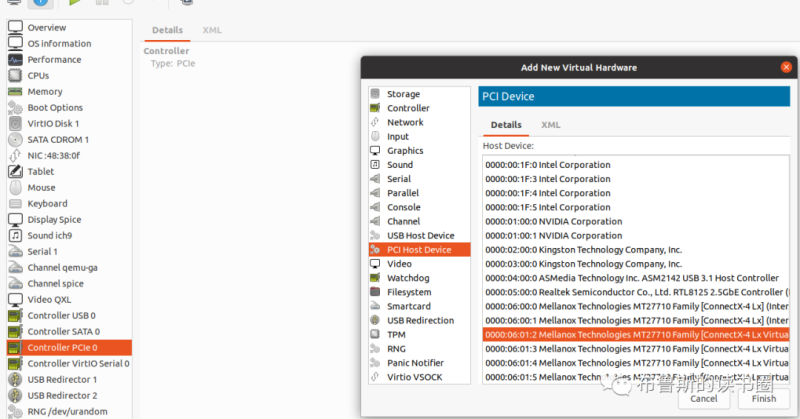Click the Cancel button
The height and width of the screenshot is (419, 800).
[704, 399]
